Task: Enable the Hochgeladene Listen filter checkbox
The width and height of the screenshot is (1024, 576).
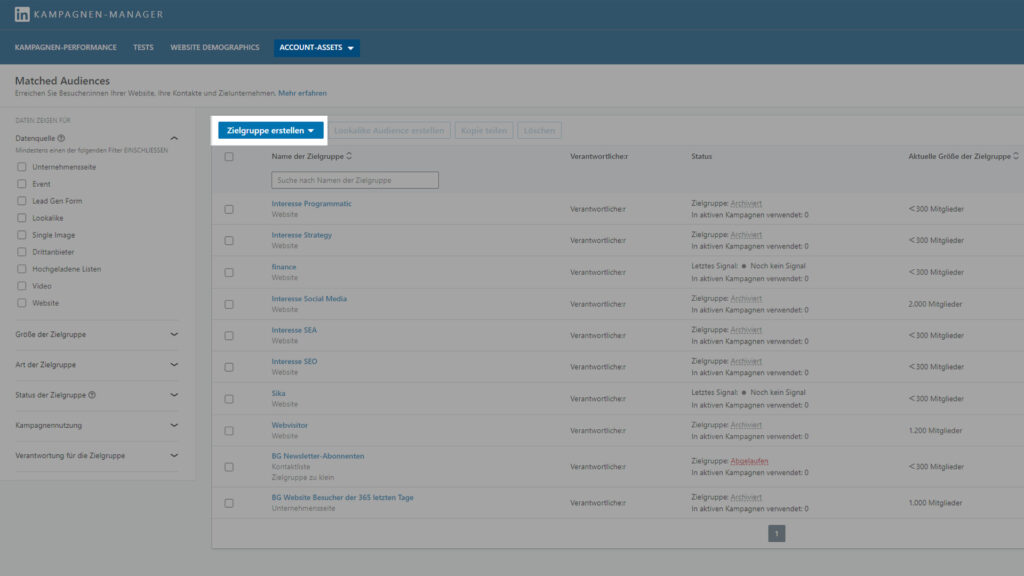Action: coord(22,269)
